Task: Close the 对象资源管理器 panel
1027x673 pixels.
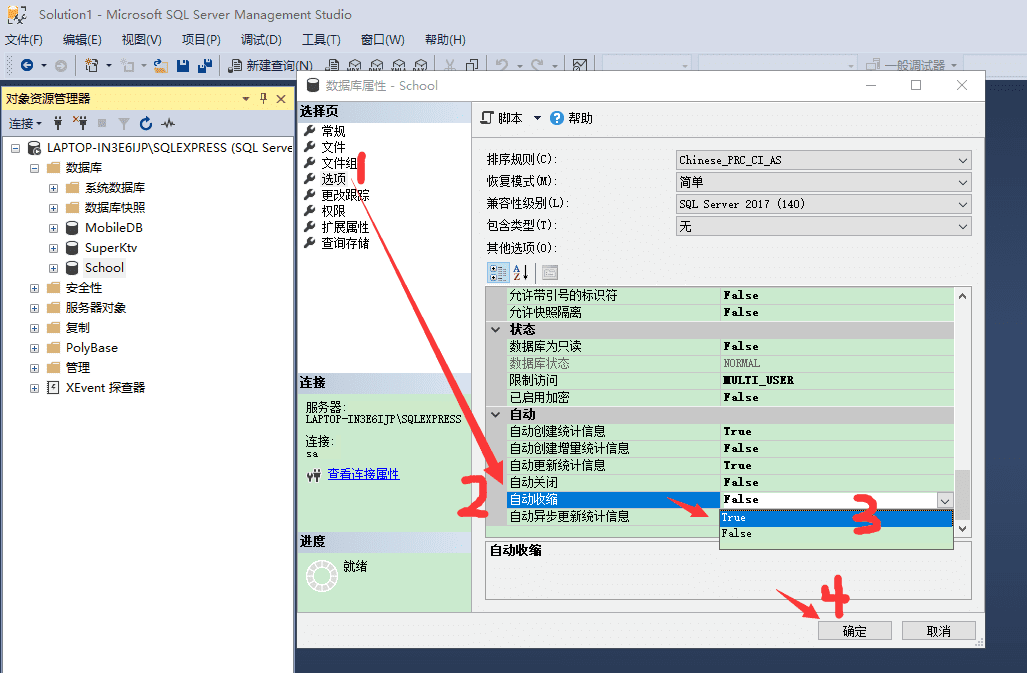Action: tap(281, 99)
